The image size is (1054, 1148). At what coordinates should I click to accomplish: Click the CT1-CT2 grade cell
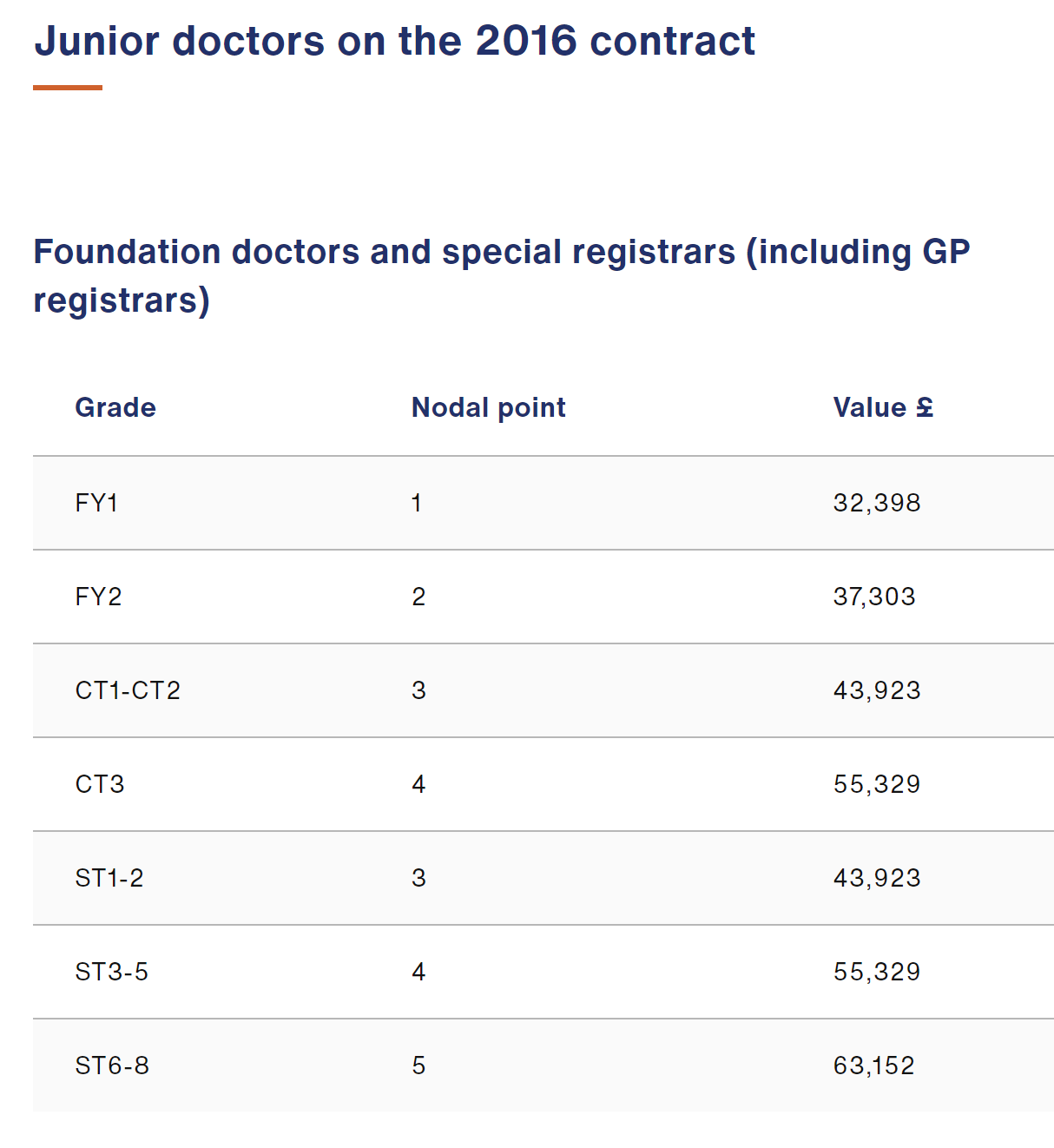pyautogui.click(x=128, y=690)
